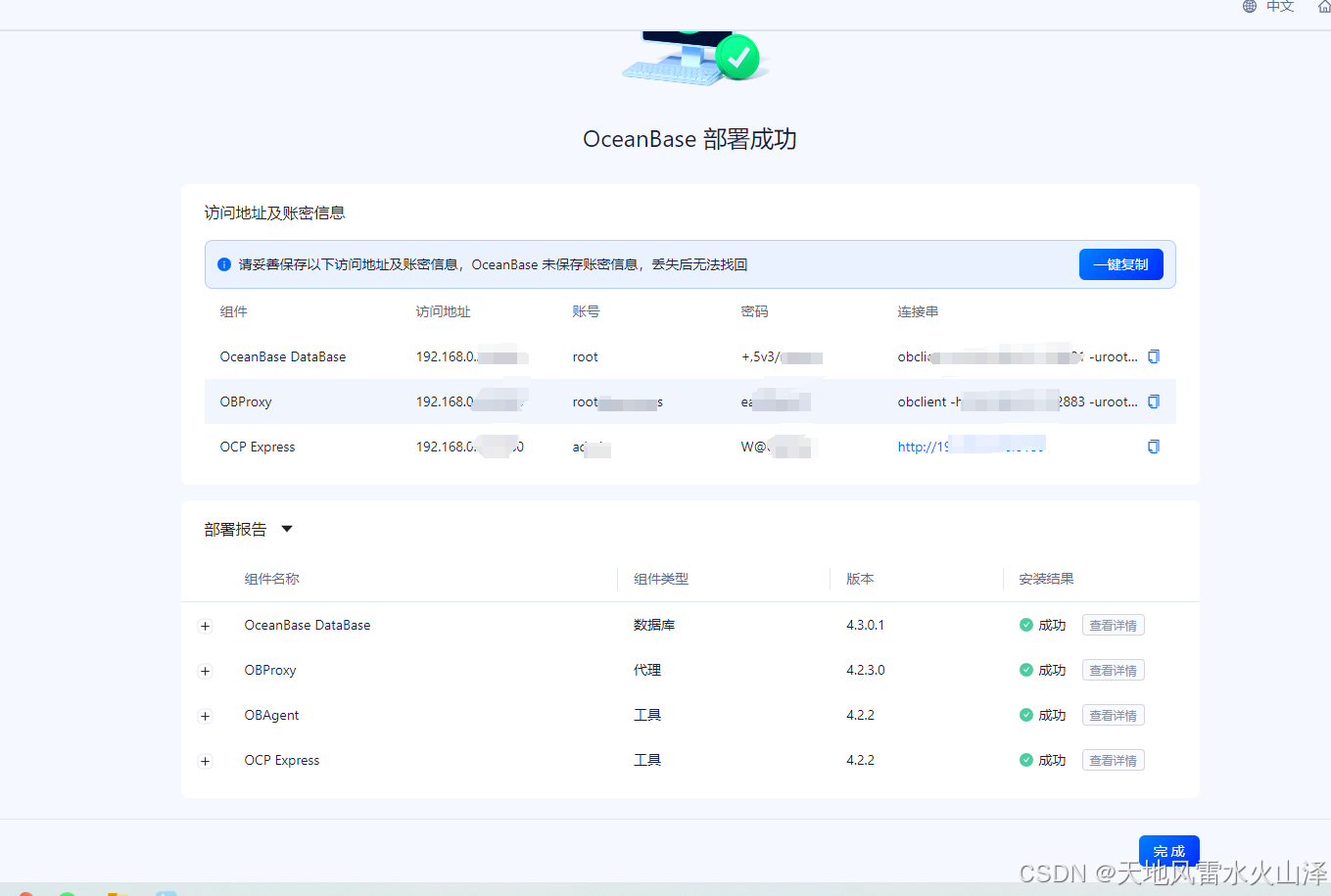This screenshot has height=896, width=1331.
Task: Click OCP Express name in access info table
Action: 258,447
